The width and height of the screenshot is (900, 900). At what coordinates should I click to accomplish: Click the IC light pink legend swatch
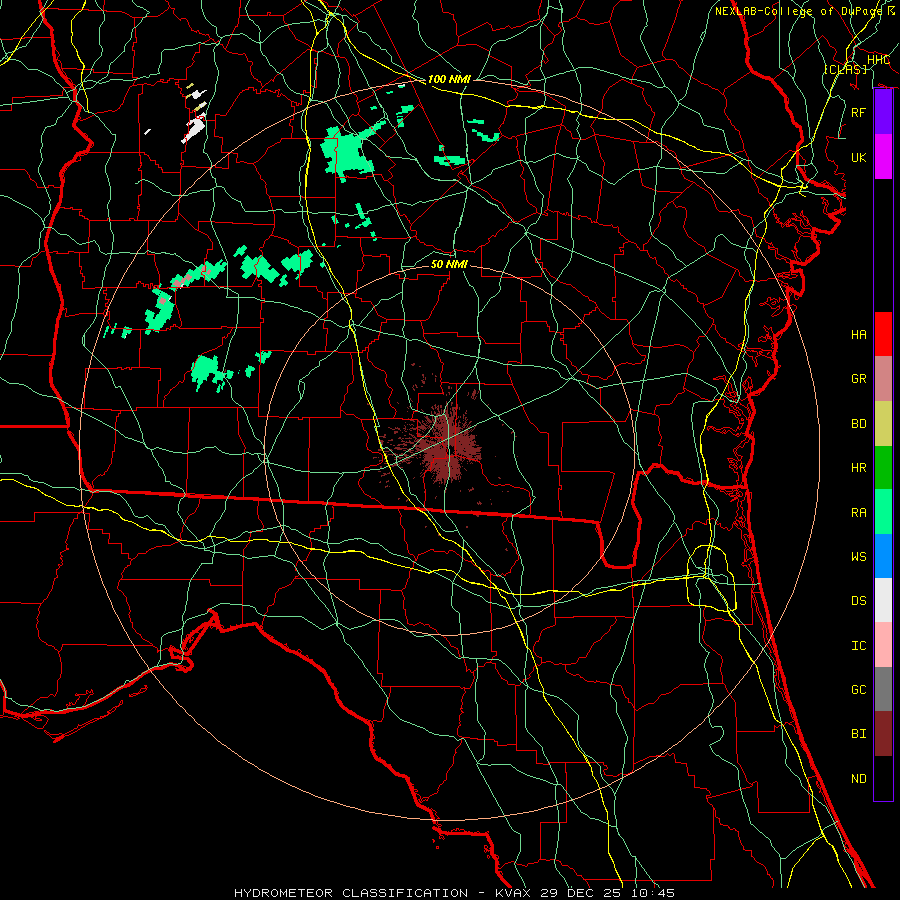click(x=883, y=645)
